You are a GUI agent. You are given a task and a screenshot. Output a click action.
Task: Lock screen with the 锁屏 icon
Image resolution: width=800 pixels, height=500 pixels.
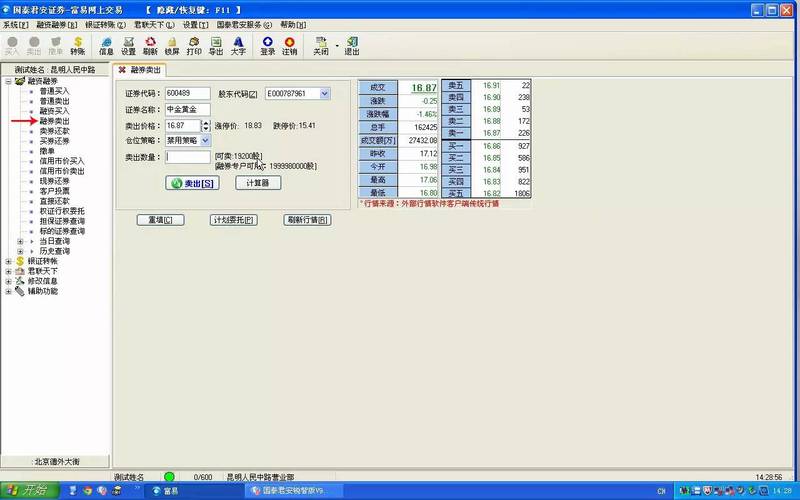tap(172, 46)
